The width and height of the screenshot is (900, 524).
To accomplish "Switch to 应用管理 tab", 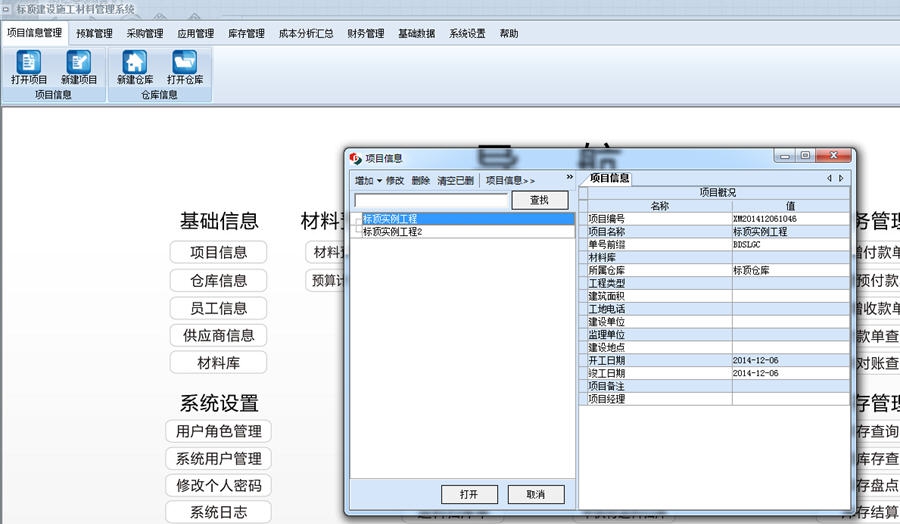I will (196, 33).
